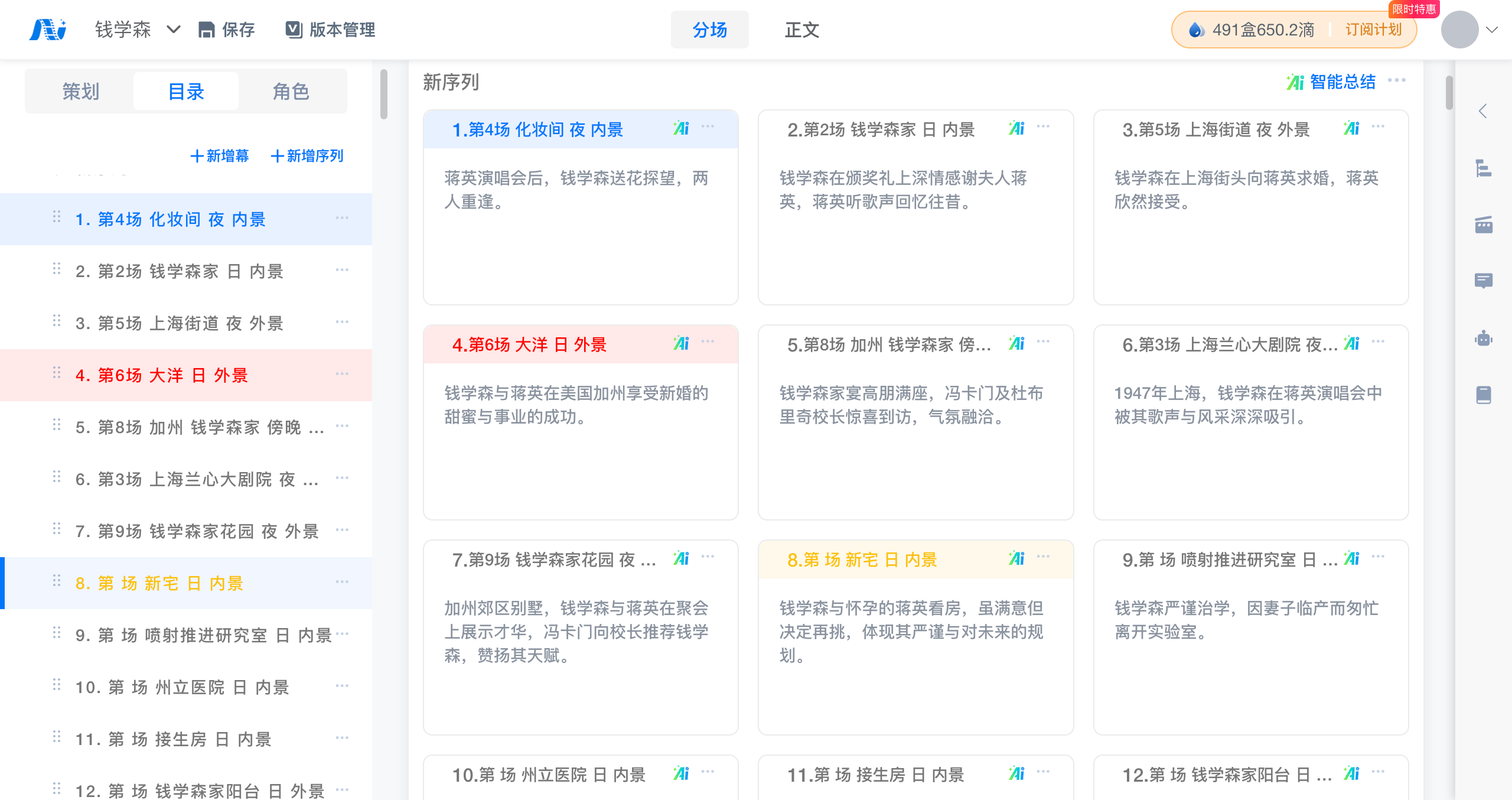Image resolution: width=1512 pixels, height=800 pixels.
Task: Select scene 10. 第 场 州立医院 in list
Action: point(186,687)
